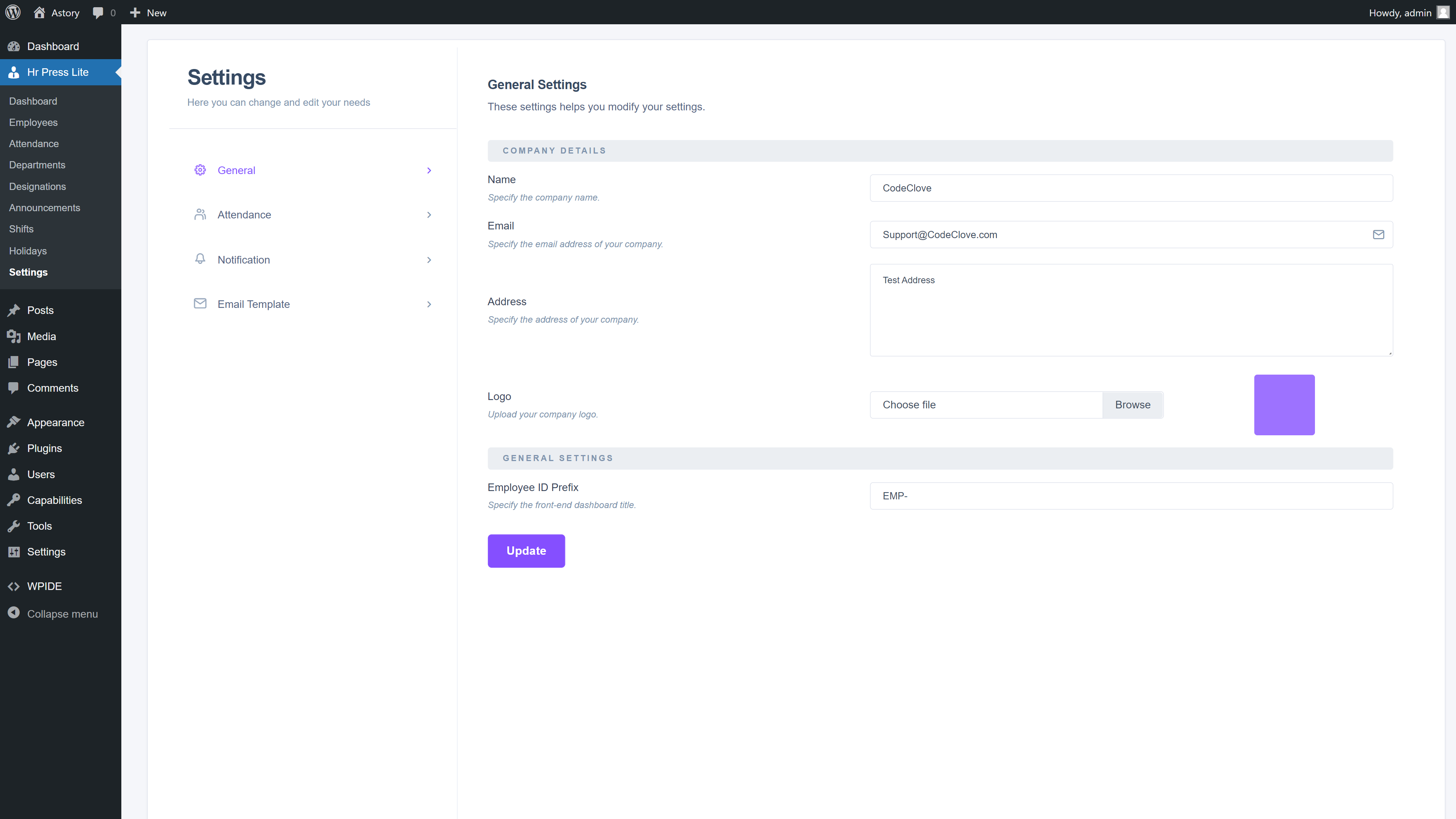The height and width of the screenshot is (819, 1456).
Task: Expand the Attendance settings chevron
Action: click(x=429, y=215)
